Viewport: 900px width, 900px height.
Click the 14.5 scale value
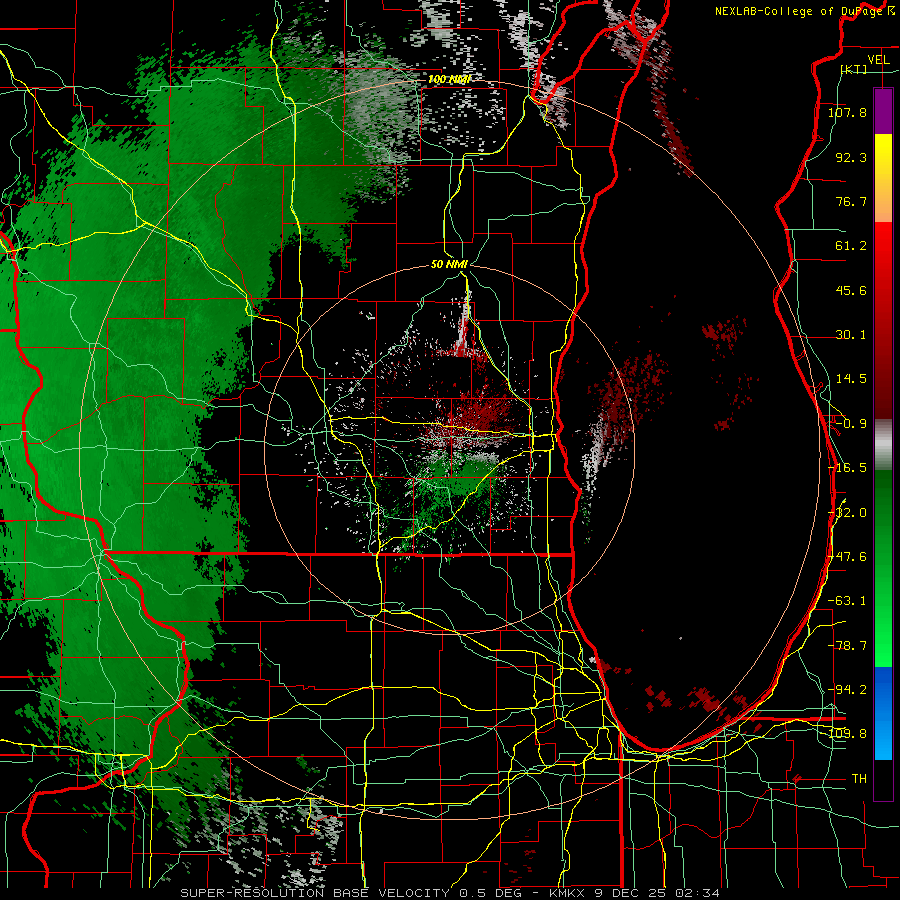coord(851,379)
